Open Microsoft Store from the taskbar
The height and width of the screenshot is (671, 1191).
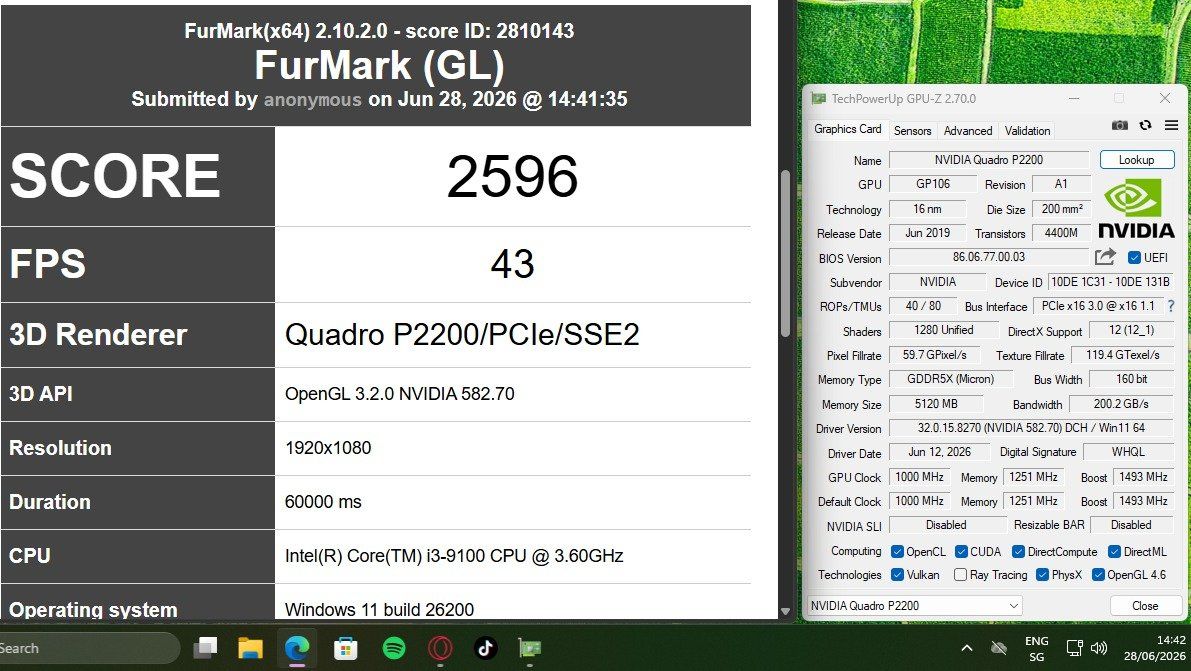[345, 648]
